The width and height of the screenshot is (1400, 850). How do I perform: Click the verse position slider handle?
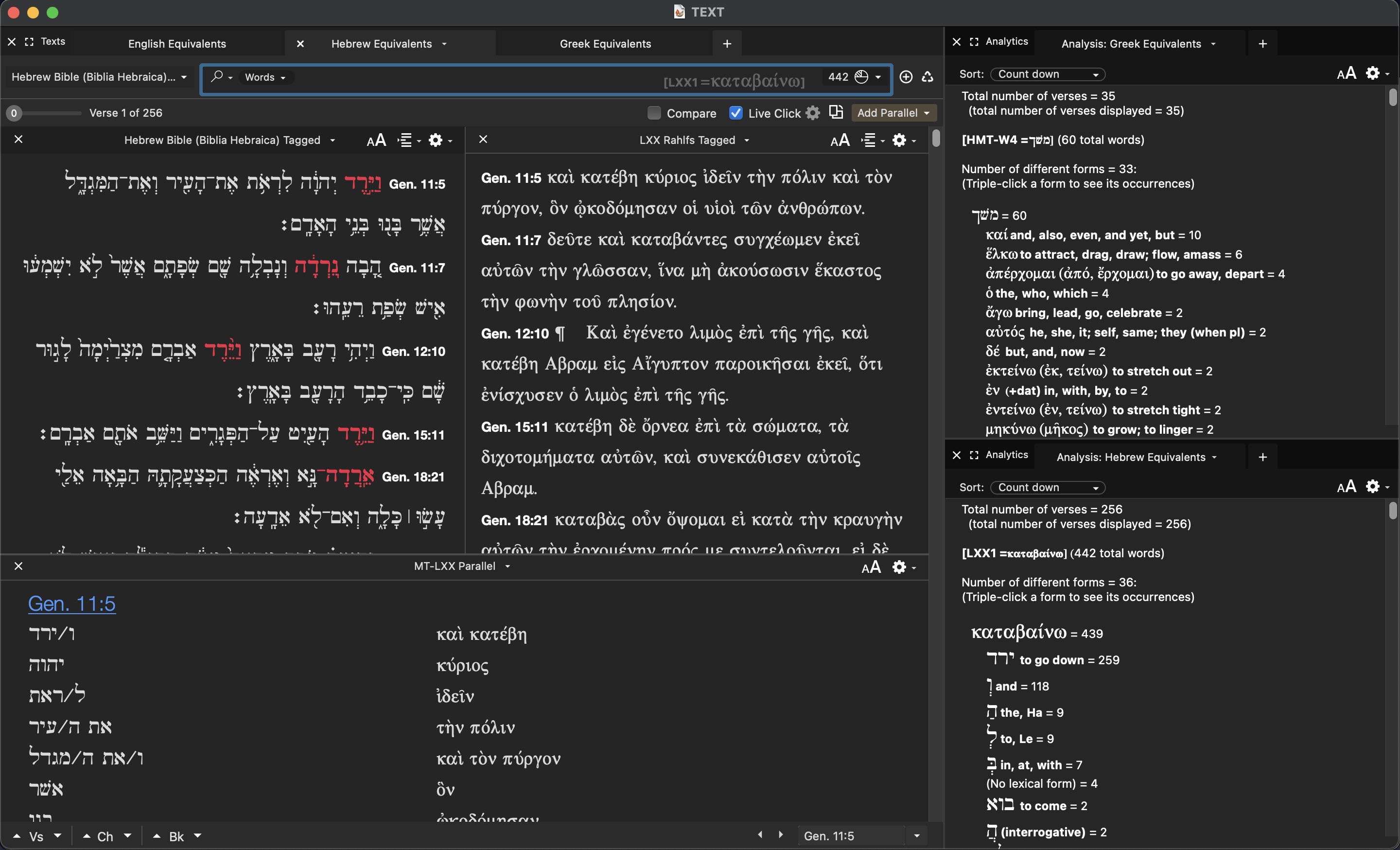(x=14, y=113)
